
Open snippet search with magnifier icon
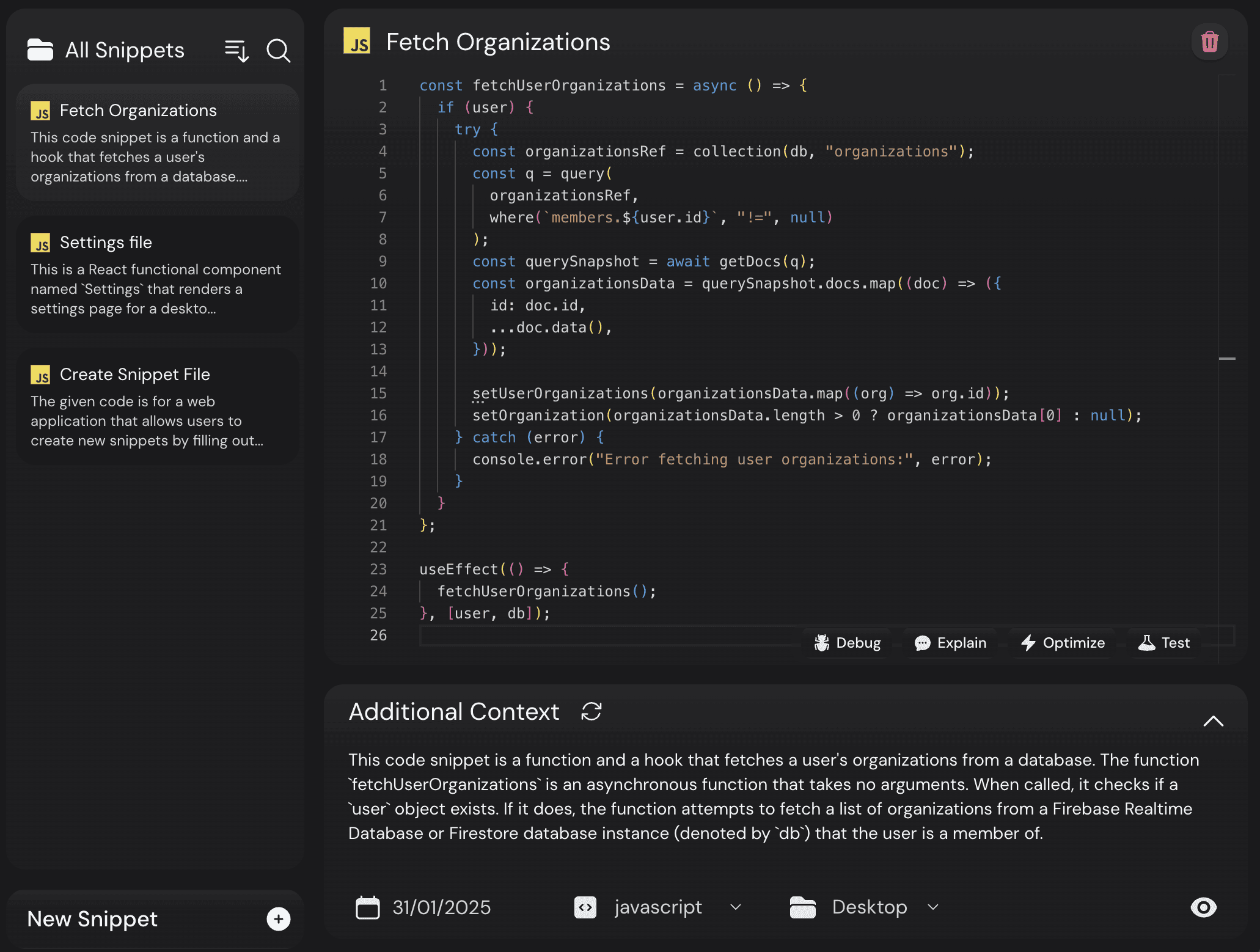[x=278, y=51]
